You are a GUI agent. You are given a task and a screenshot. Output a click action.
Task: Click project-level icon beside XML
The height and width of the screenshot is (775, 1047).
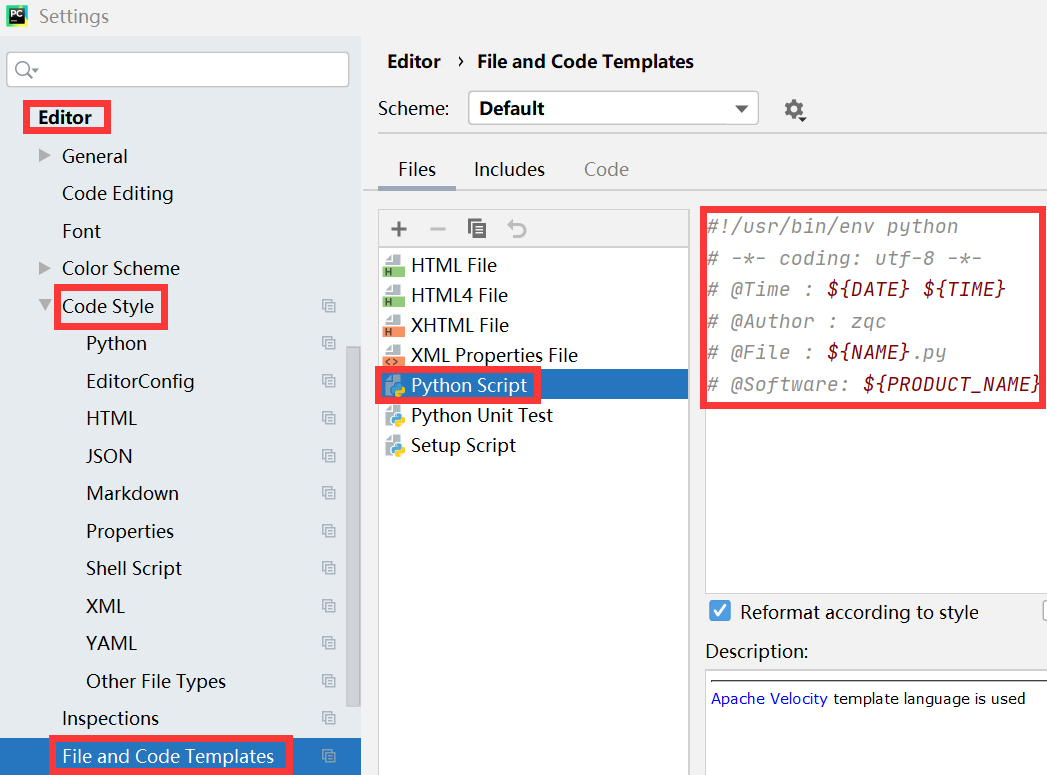point(329,606)
